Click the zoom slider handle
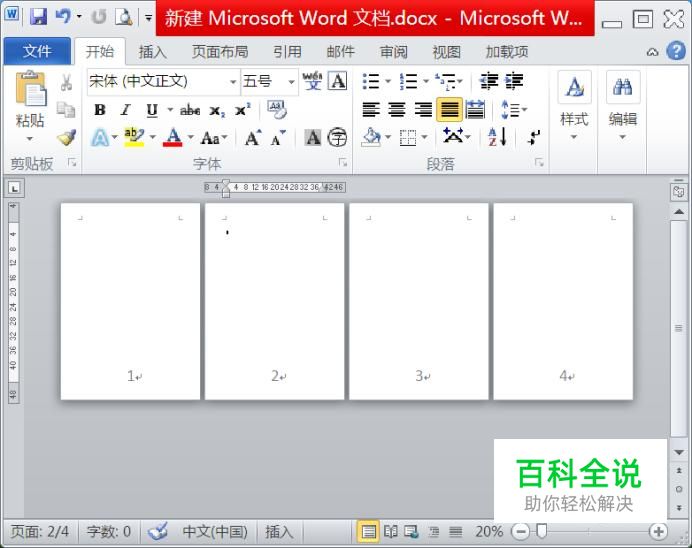The image size is (692, 548). click(x=541, y=531)
